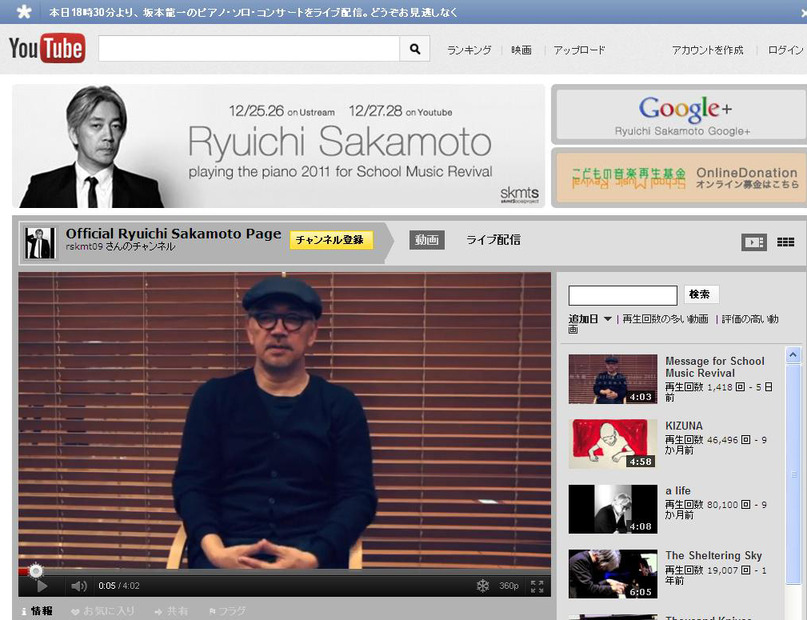Click アカウントを作成 link

coord(707,50)
